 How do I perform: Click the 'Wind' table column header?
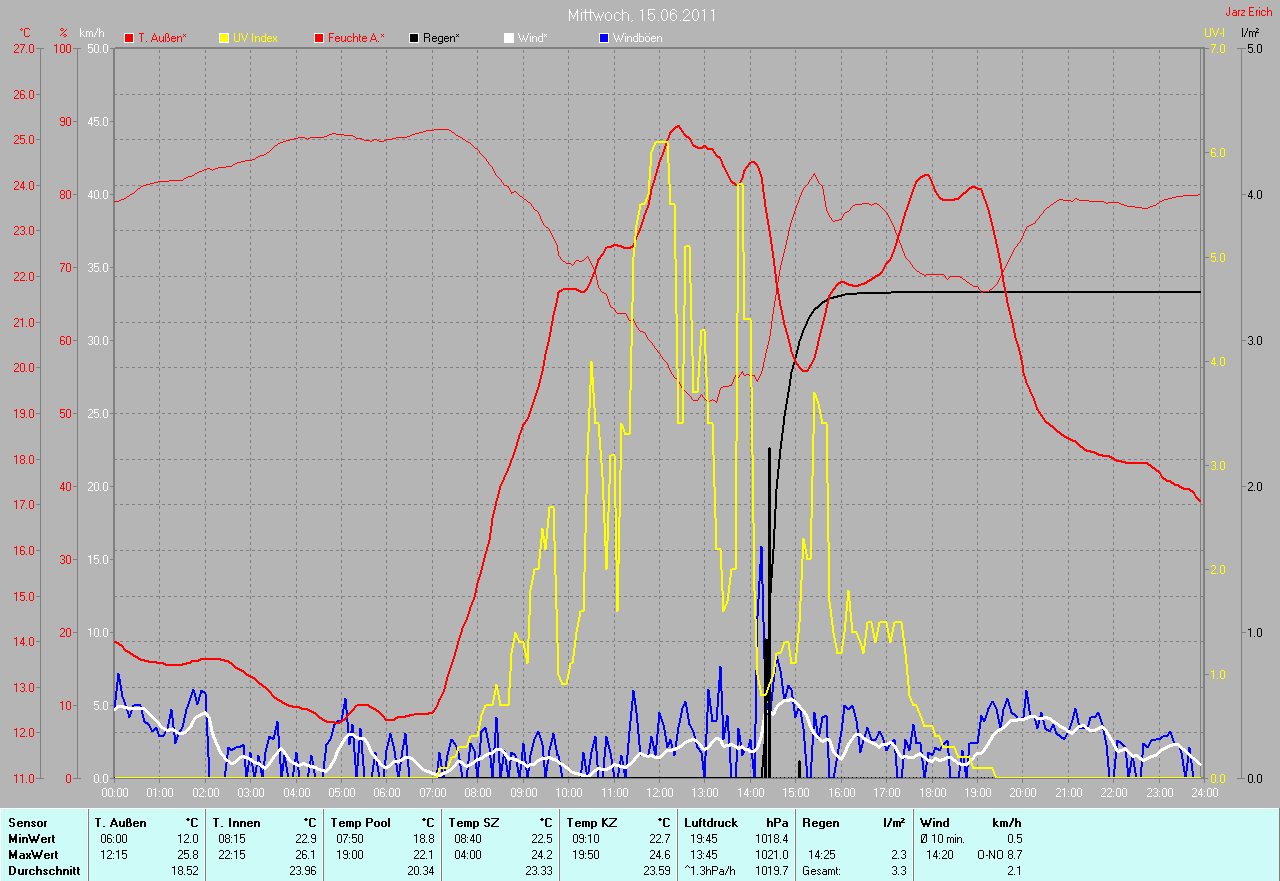coord(935,823)
